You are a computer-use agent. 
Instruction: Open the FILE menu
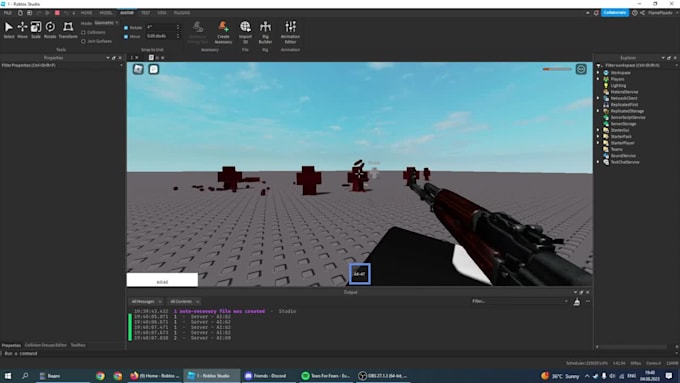point(8,13)
